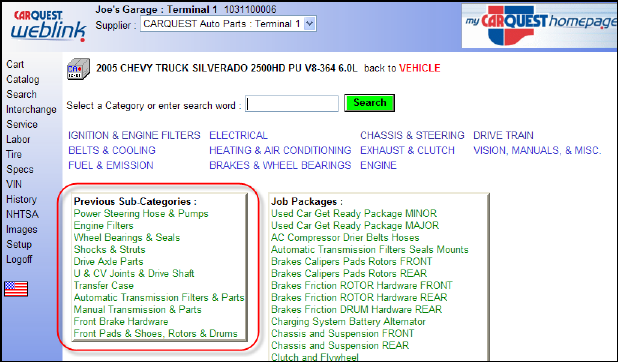
Task: Click the catalog vehicle icon beside 2005 Chevy
Action: pyautogui.click(x=78, y=69)
